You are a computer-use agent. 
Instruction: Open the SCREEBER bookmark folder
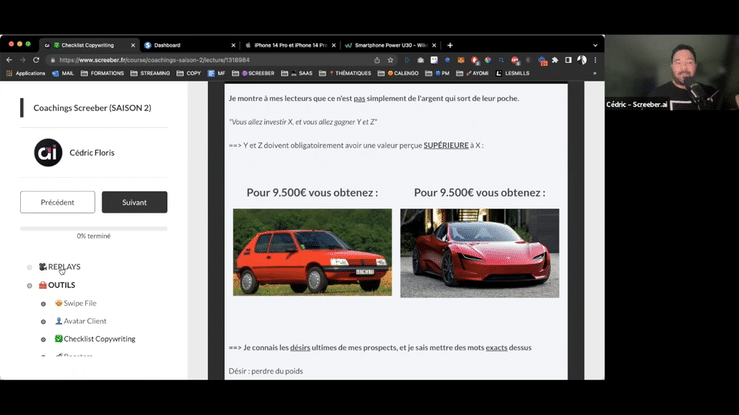coord(253,73)
